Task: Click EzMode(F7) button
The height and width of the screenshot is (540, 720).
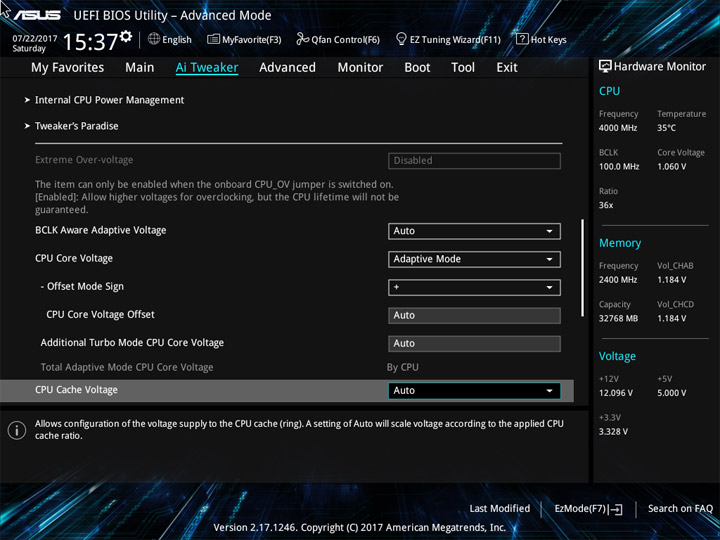Action: pyautogui.click(x=588, y=509)
